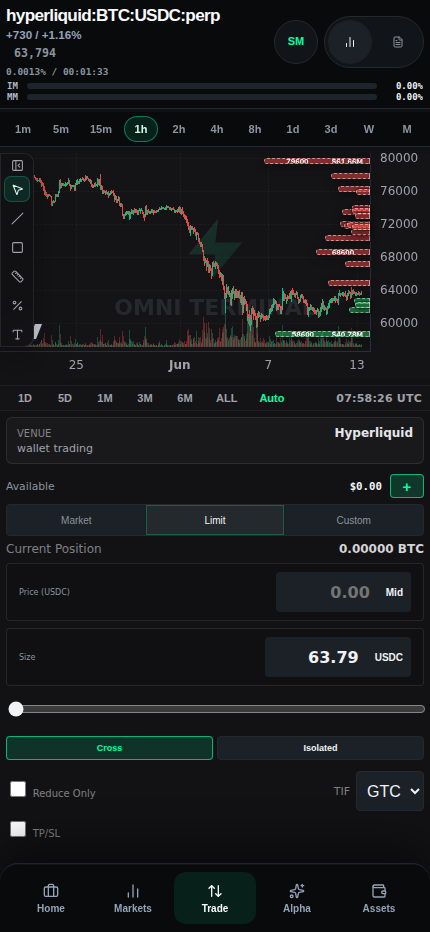Screen dimensions: 430x932
Task: Open Trade in bottom navigation
Action: click(215, 898)
